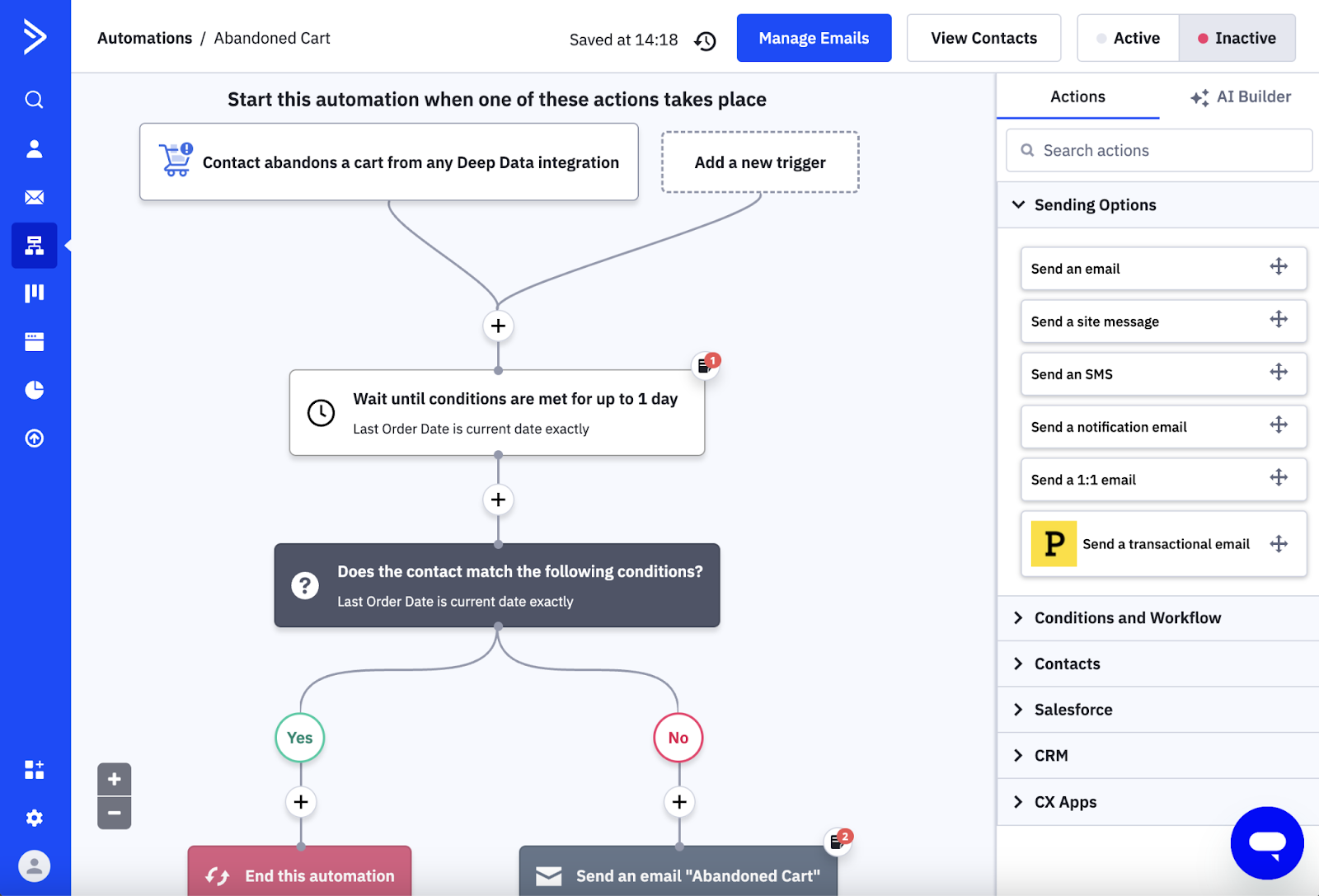The width and height of the screenshot is (1319, 896).
Task: Open the search icon in the sidebar
Action: tap(34, 99)
